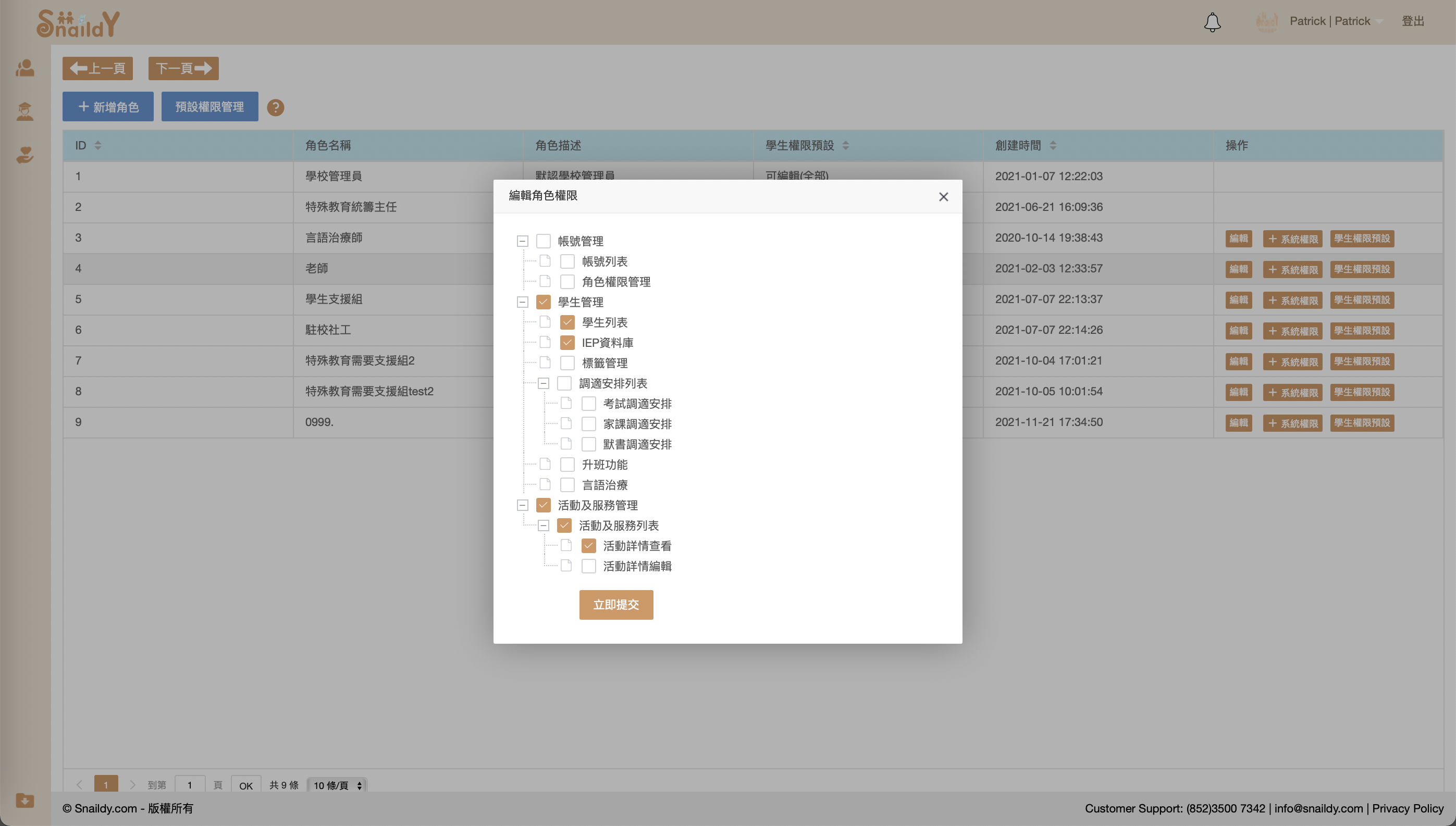Collapse the 學生管理 tree branch
Viewport: 1456px width, 826px height.
point(522,302)
